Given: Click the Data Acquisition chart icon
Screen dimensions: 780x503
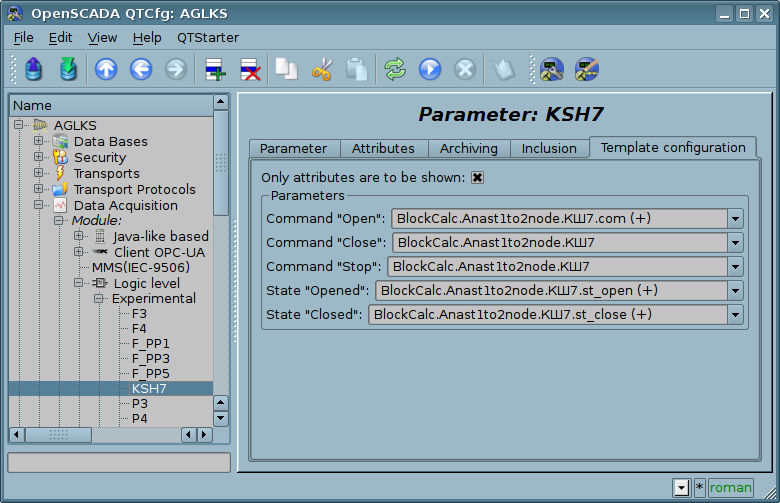Looking at the screenshot, I should point(60,205).
